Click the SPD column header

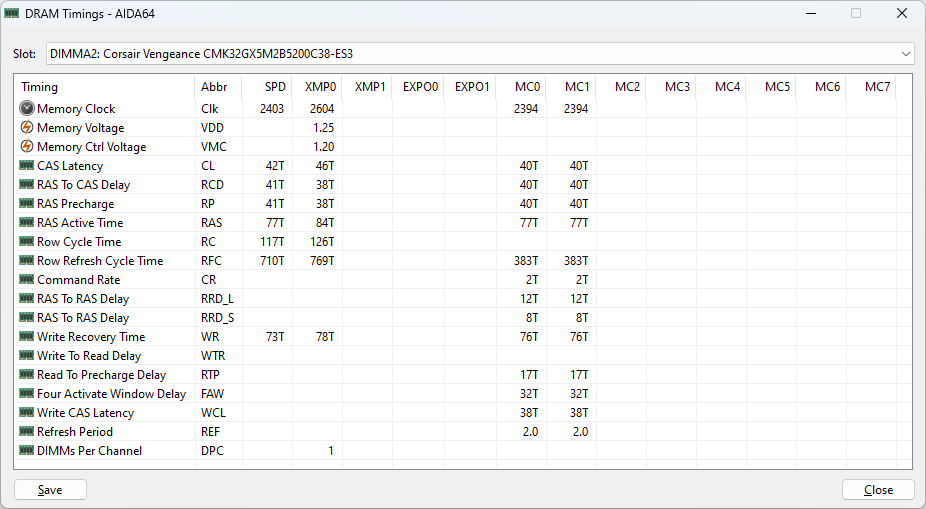(x=274, y=87)
